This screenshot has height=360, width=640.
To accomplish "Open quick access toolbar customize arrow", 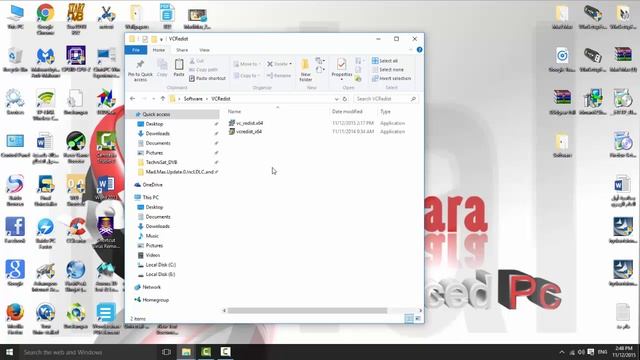I will pyautogui.click(x=161, y=39).
